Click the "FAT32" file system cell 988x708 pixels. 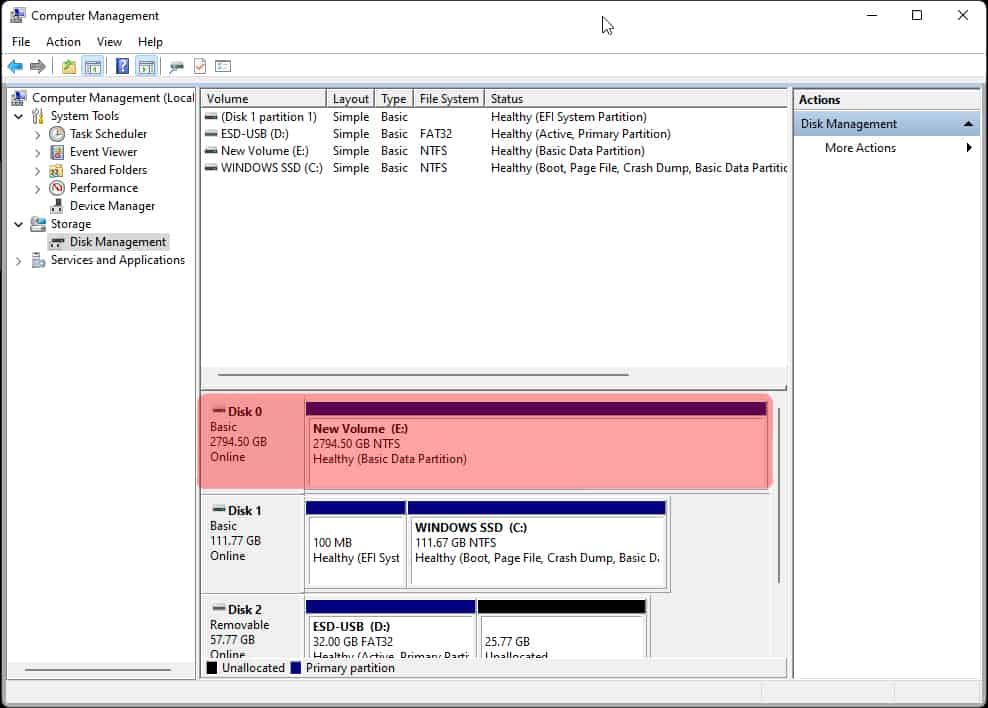[x=436, y=134]
